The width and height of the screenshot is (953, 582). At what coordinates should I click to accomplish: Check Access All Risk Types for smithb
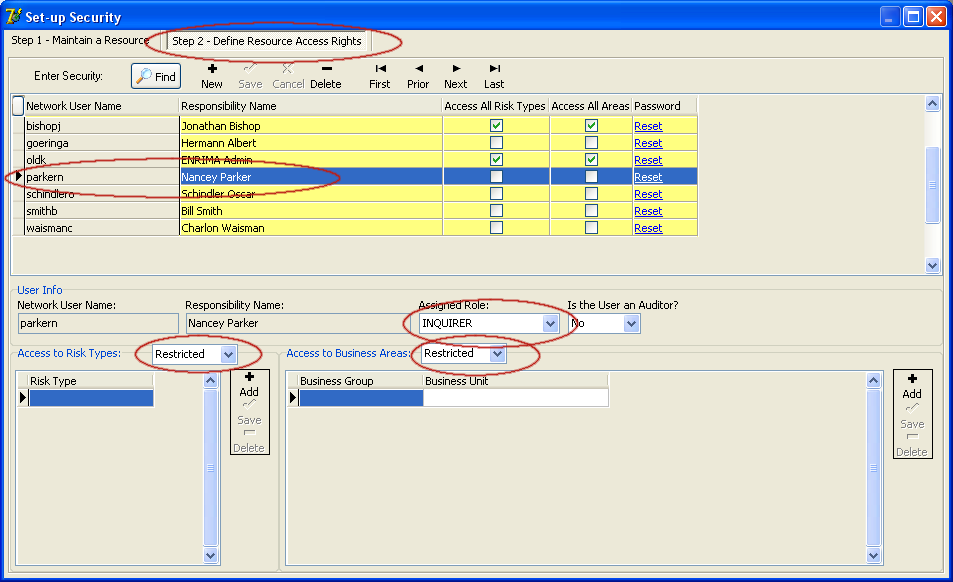[496, 211]
